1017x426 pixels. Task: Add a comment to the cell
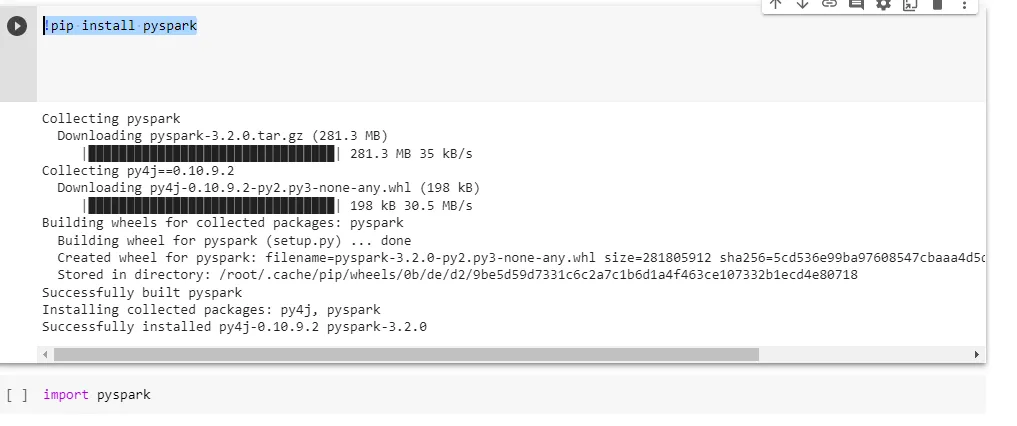[856, 5]
